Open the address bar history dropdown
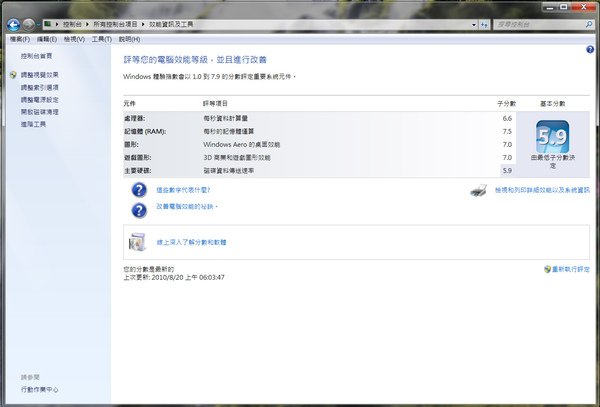 coord(474,24)
